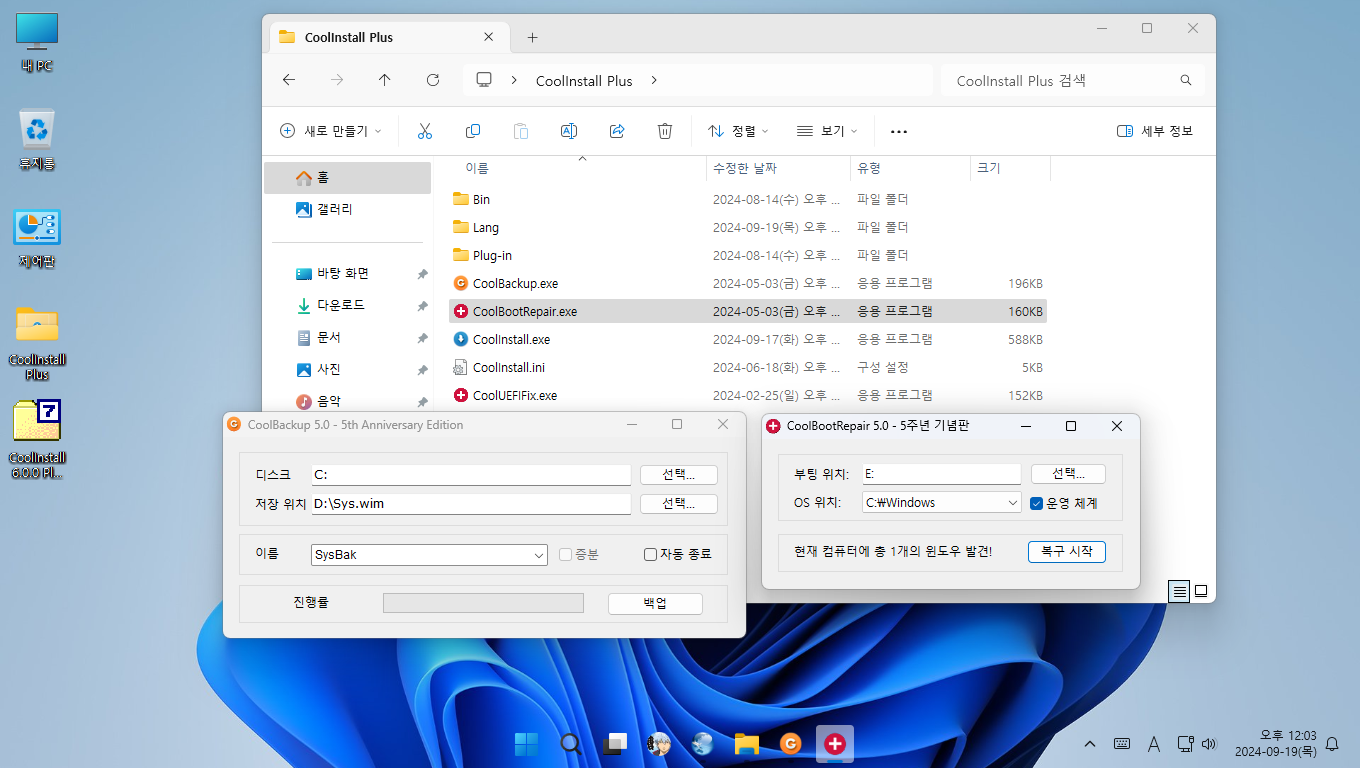Click 선택... next to 부팅 위치 in CoolBootRepair
This screenshot has height=768, width=1360.
click(x=1067, y=474)
